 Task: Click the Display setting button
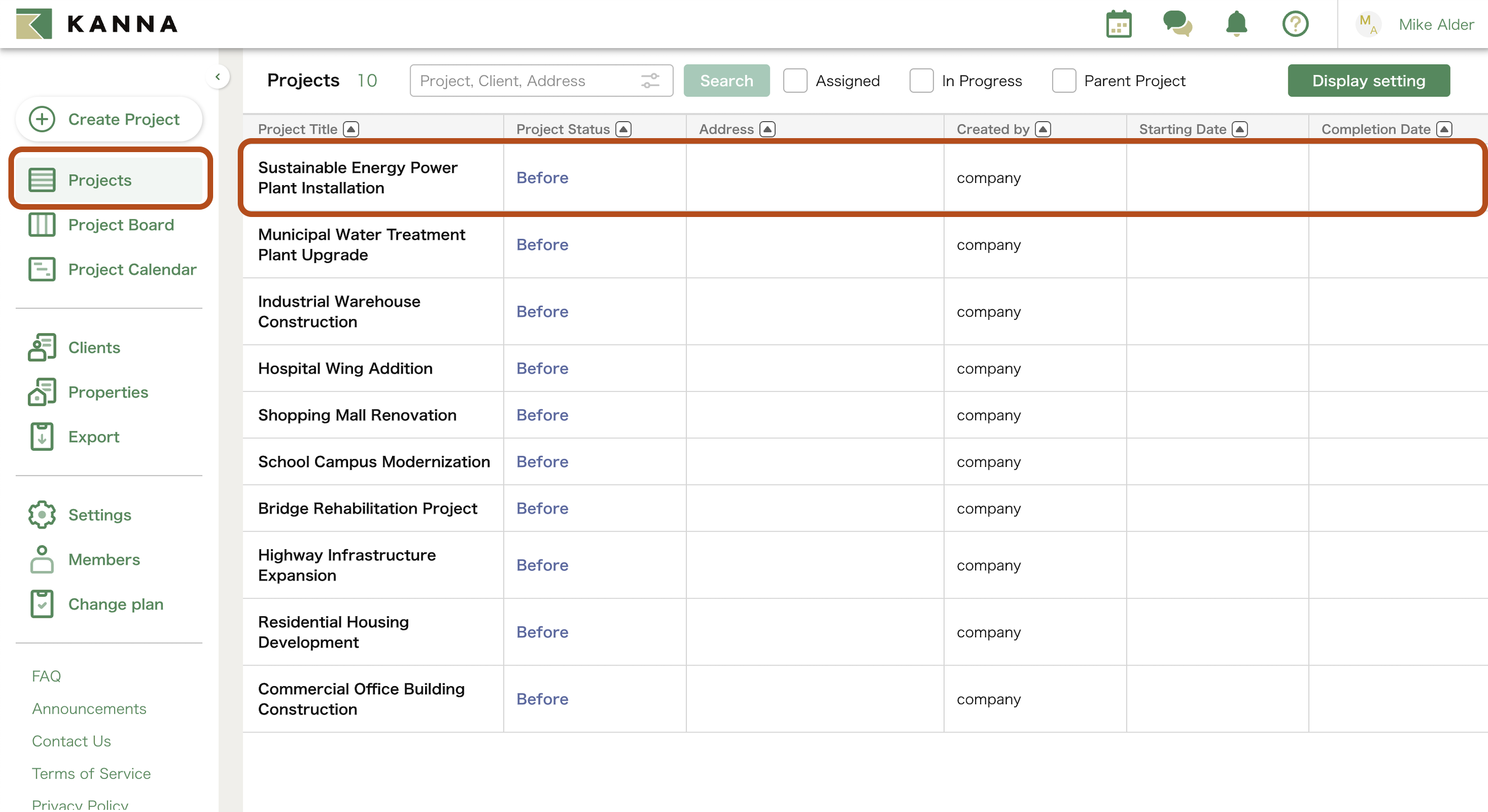[1368, 81]
